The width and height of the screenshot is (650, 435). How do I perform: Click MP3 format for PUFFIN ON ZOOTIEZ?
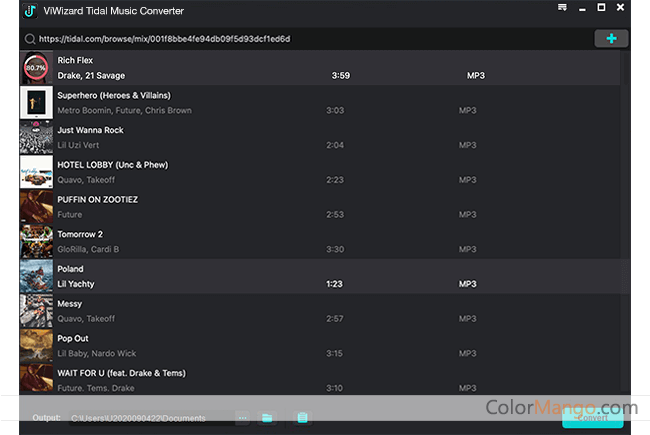tap(468, 214)
